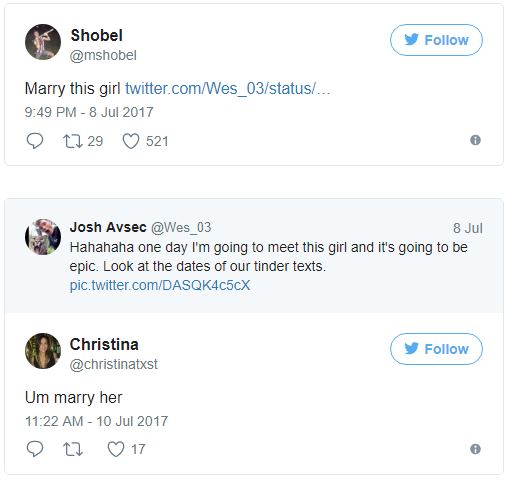Open the twitter.com/Wes_03/status link

[x=228, y=89]
